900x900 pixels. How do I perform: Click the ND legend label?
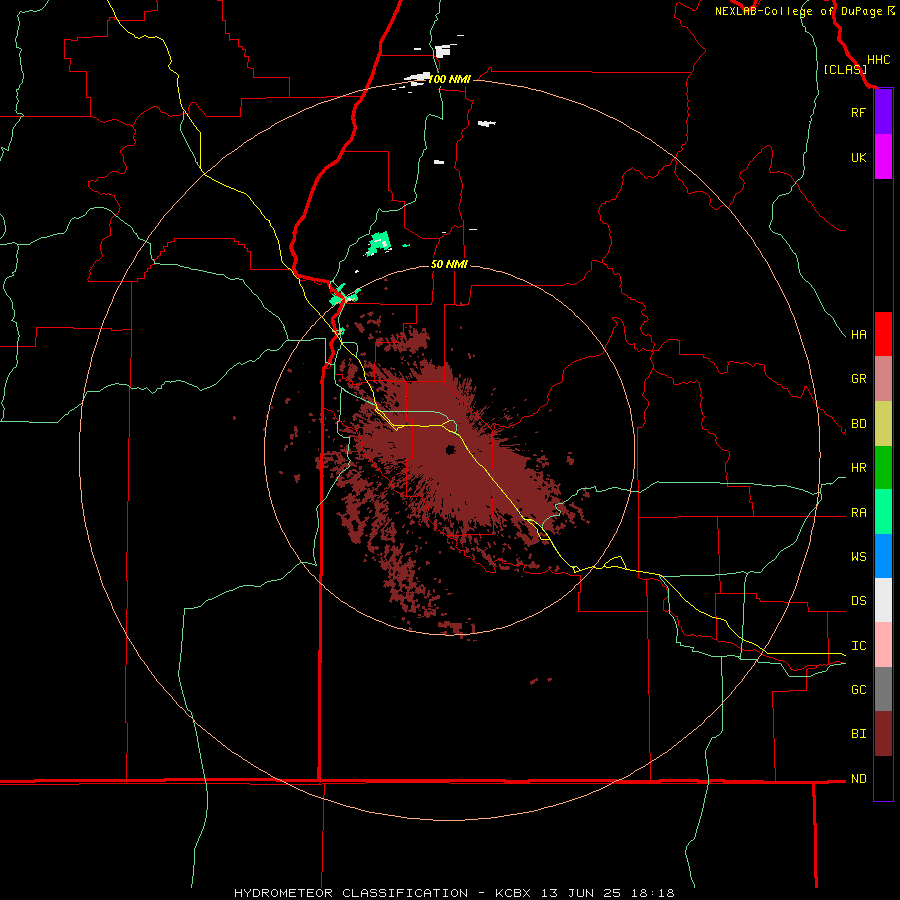pos(858,779)
